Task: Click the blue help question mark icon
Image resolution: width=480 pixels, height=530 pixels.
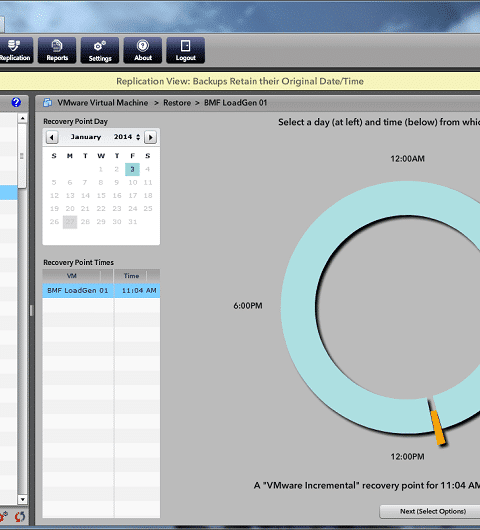Action: [16, 102]
